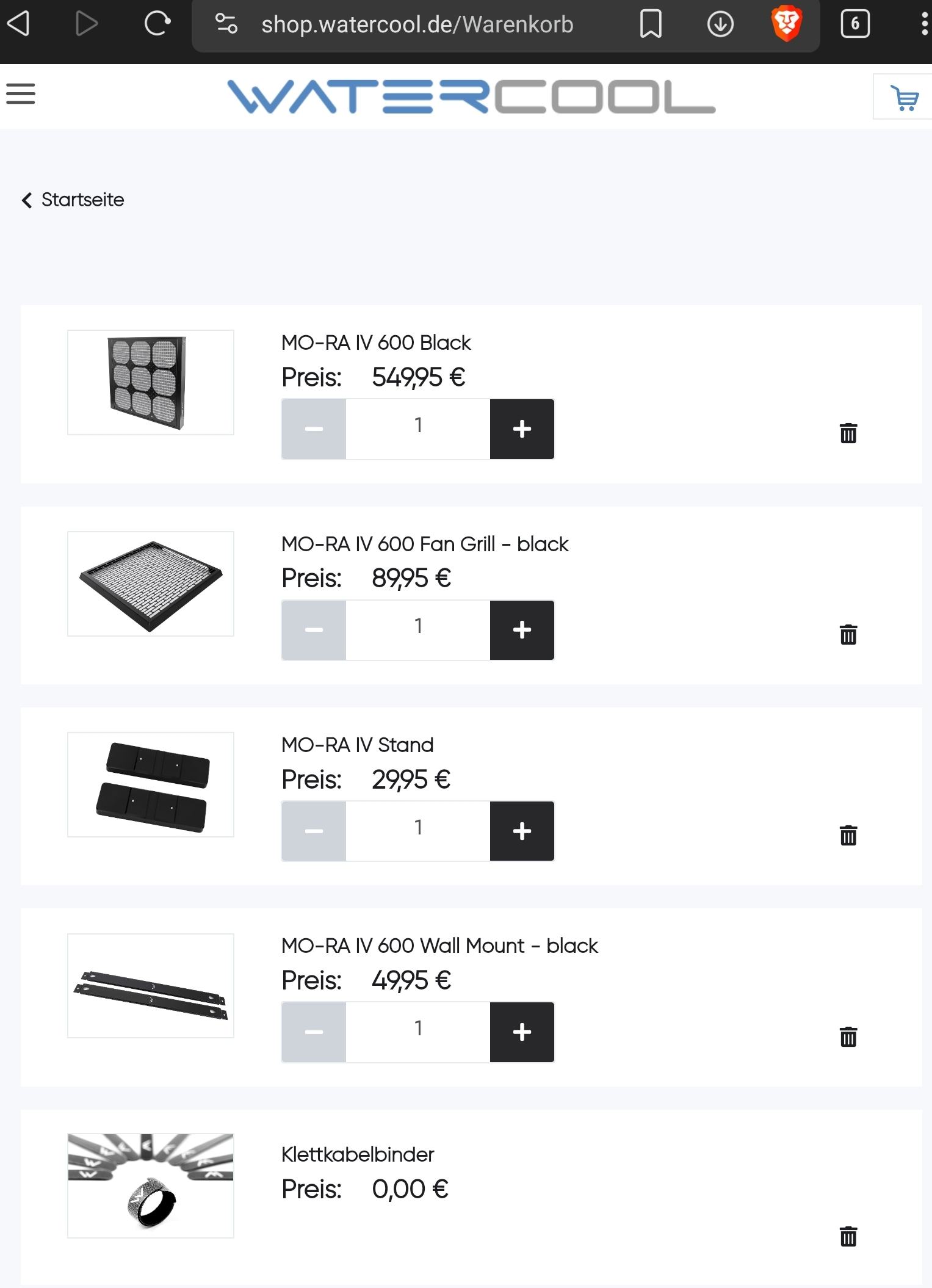Reload the Warenkorb page

point(157,24)
